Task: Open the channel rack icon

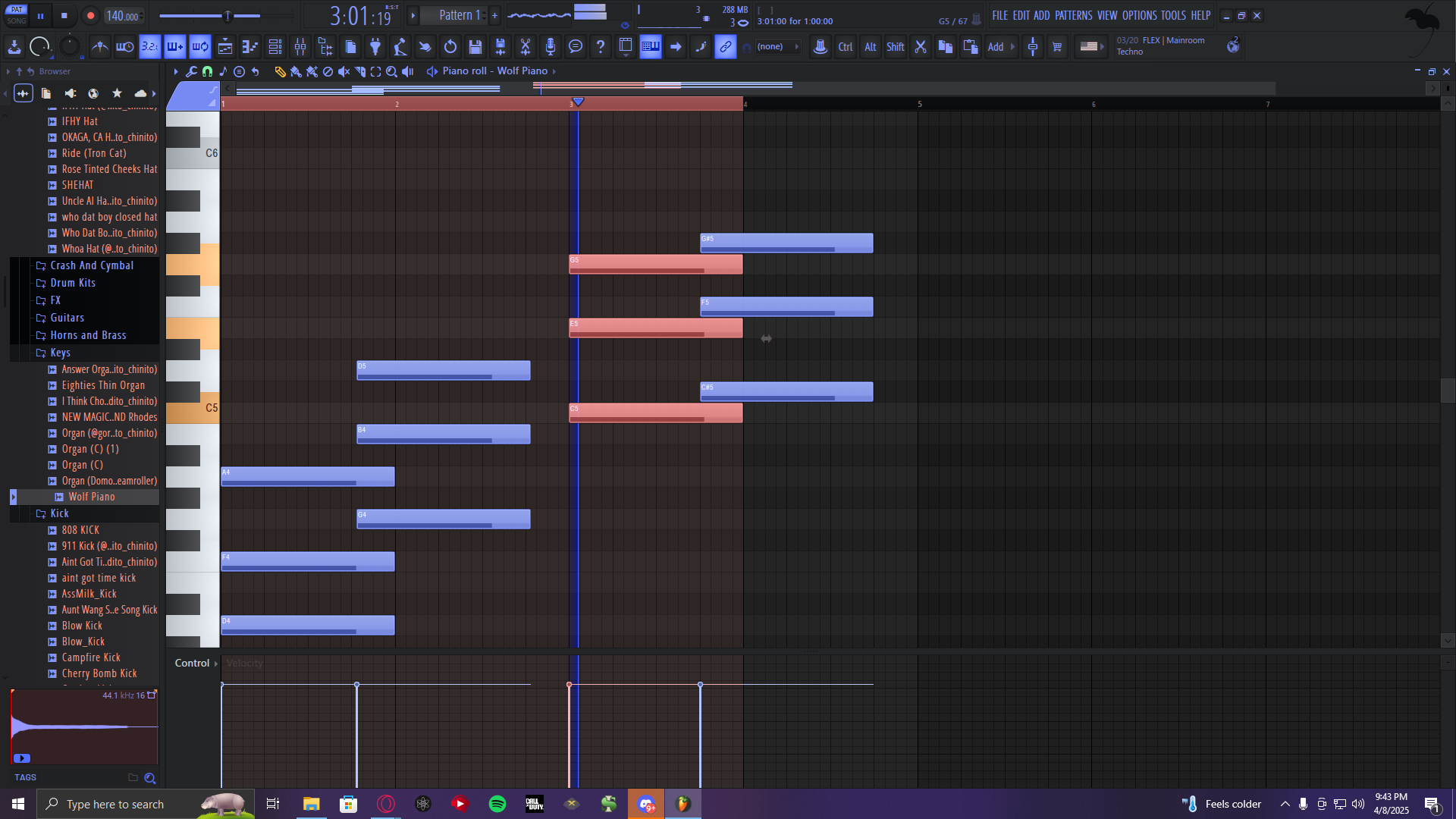Action: [275, 47]
